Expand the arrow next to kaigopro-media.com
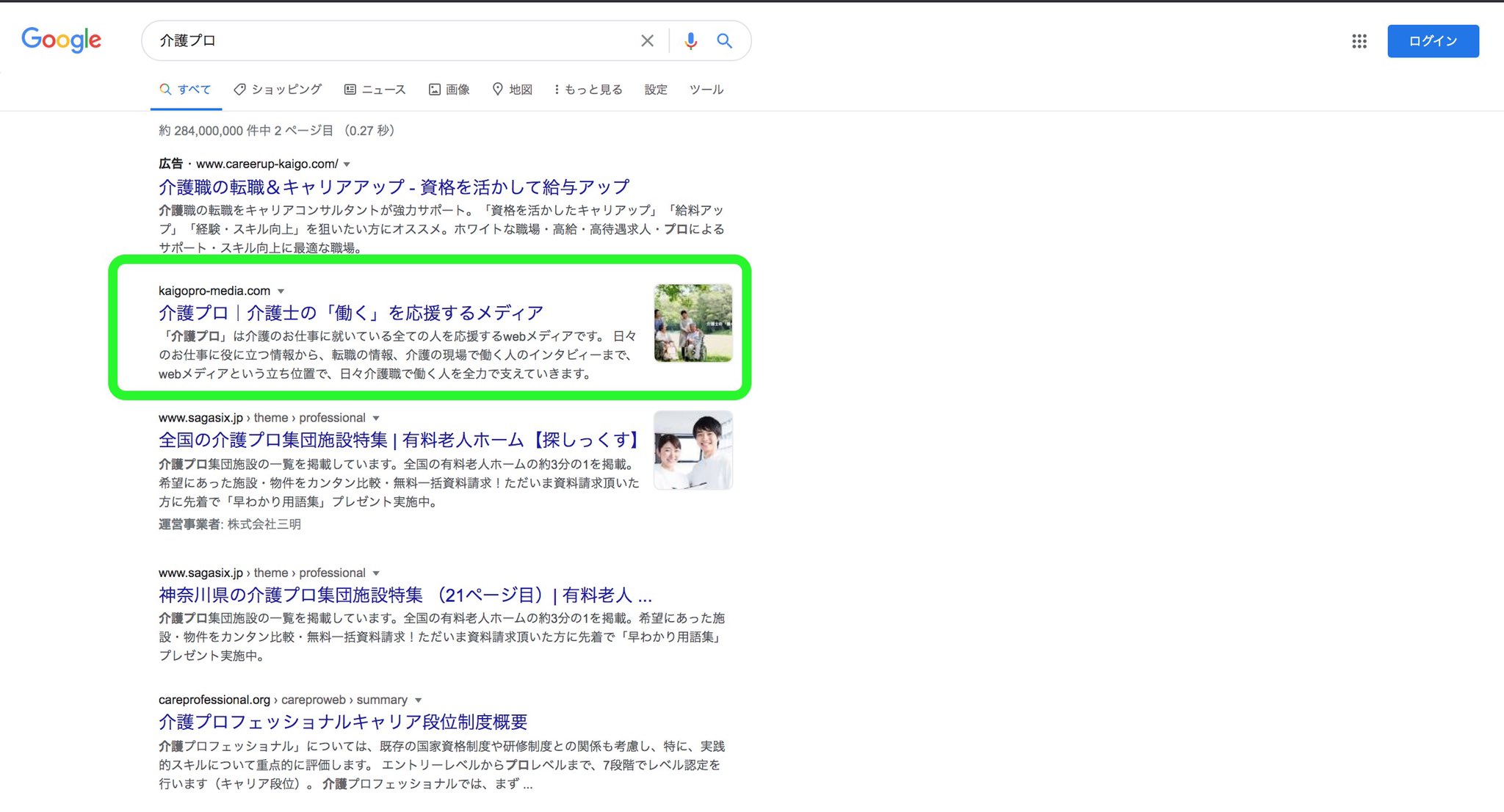Screen dimensions: 1504x812 coord(281,291)
